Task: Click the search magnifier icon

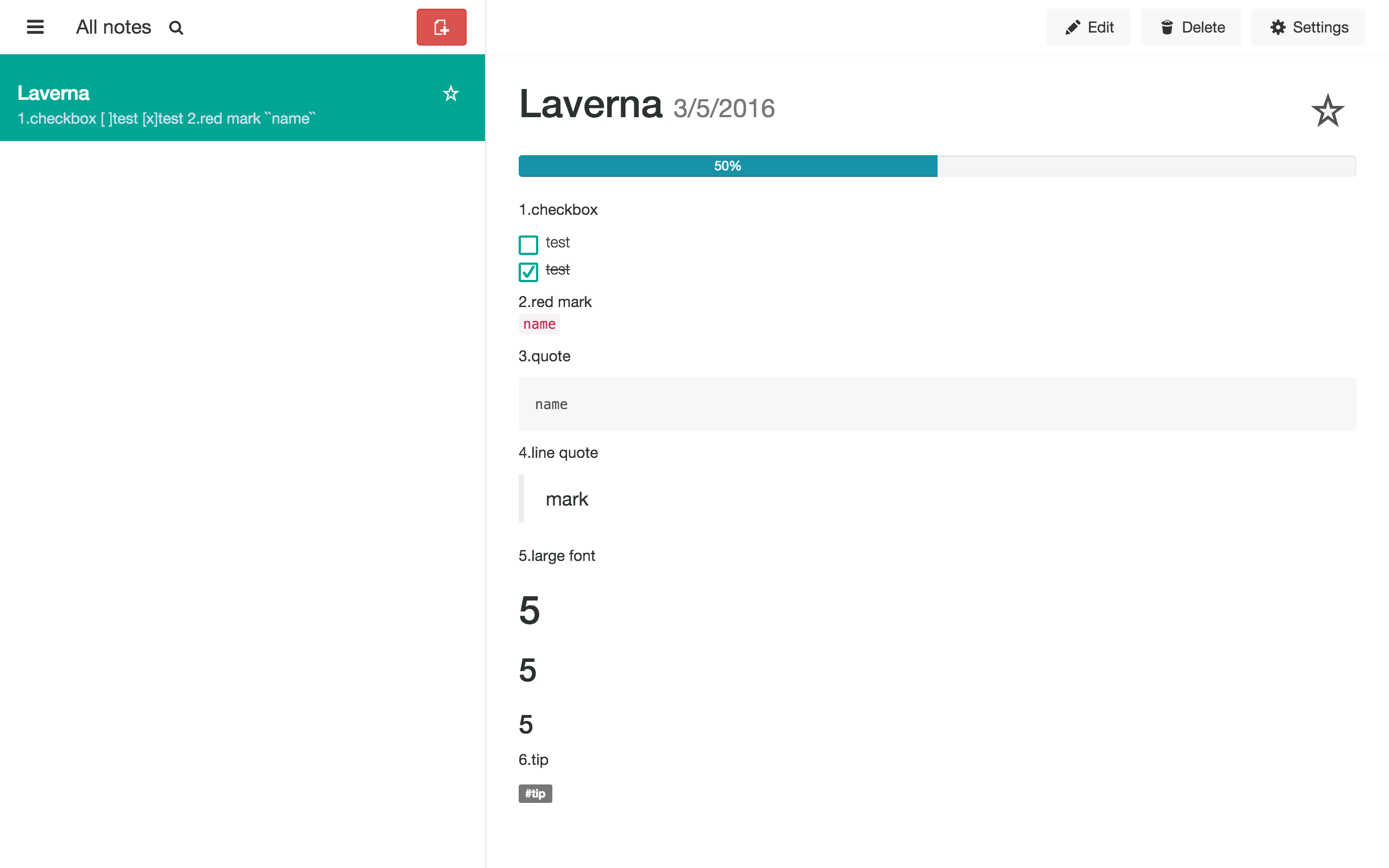Action: tap(176, 28)
